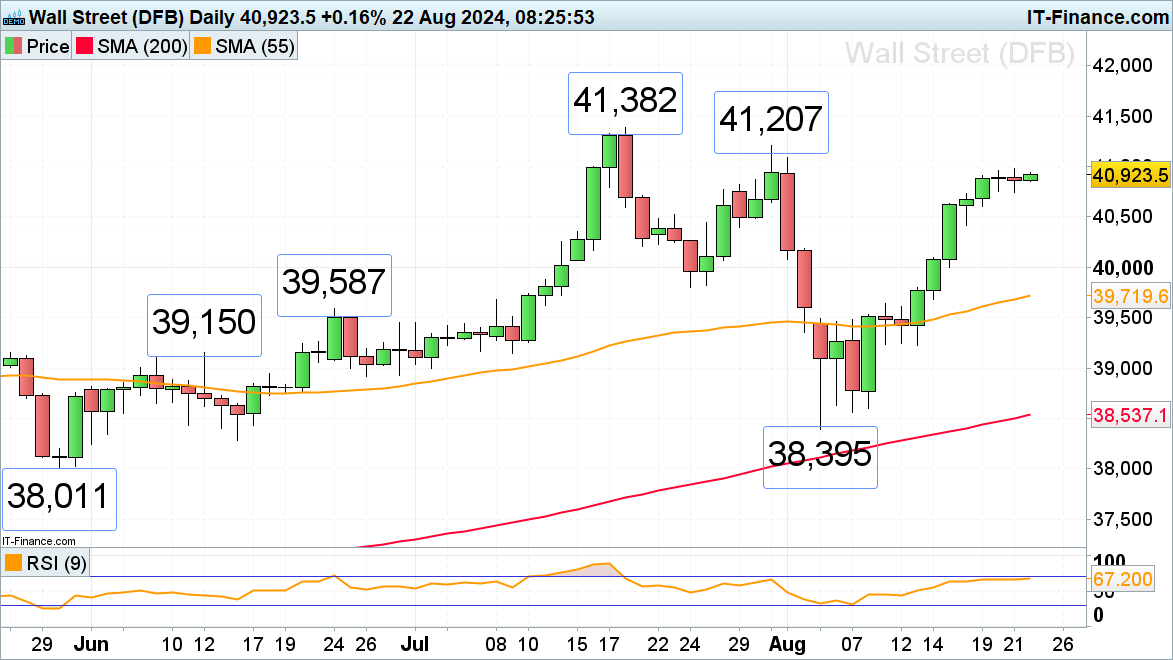Click the small IT-Finance.com text below chart

pos(39,541)
